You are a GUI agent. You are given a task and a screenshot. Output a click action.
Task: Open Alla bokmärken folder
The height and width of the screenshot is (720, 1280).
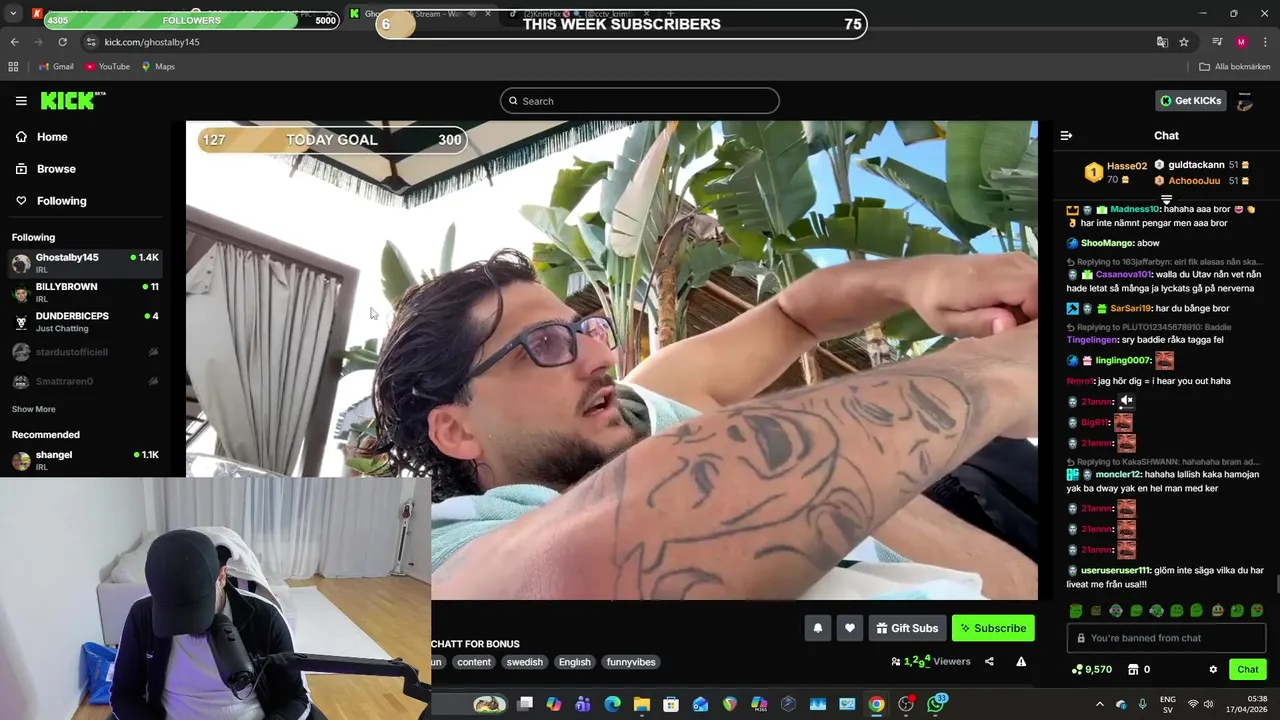1235,66
